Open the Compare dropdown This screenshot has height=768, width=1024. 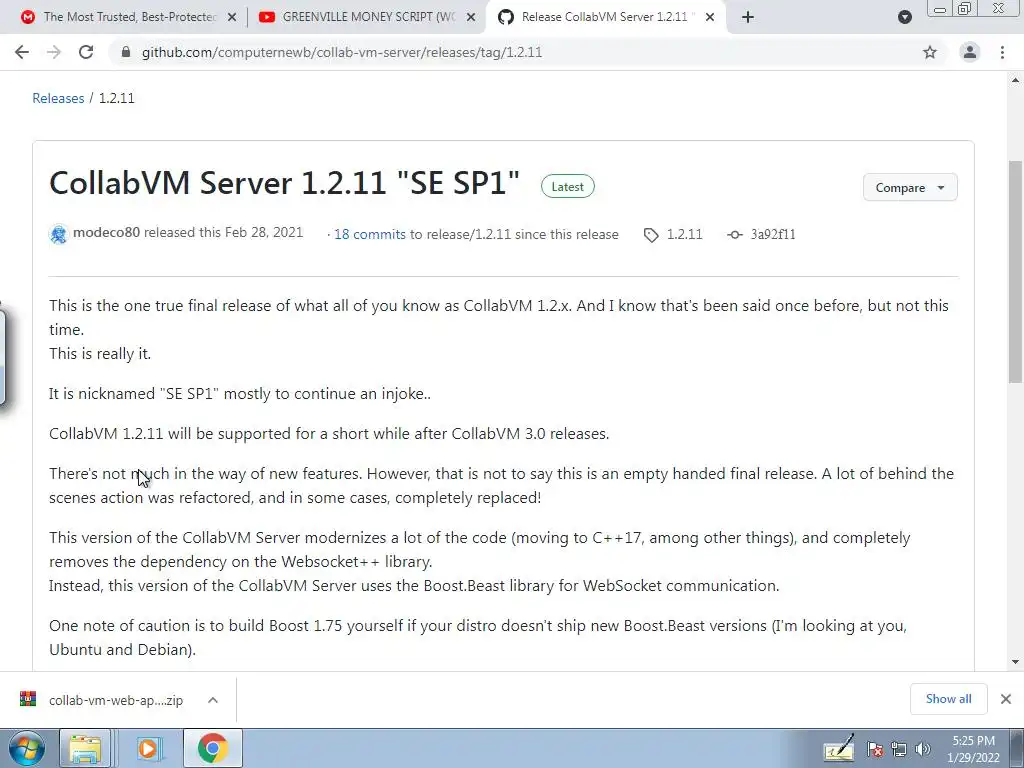[910, 187]
